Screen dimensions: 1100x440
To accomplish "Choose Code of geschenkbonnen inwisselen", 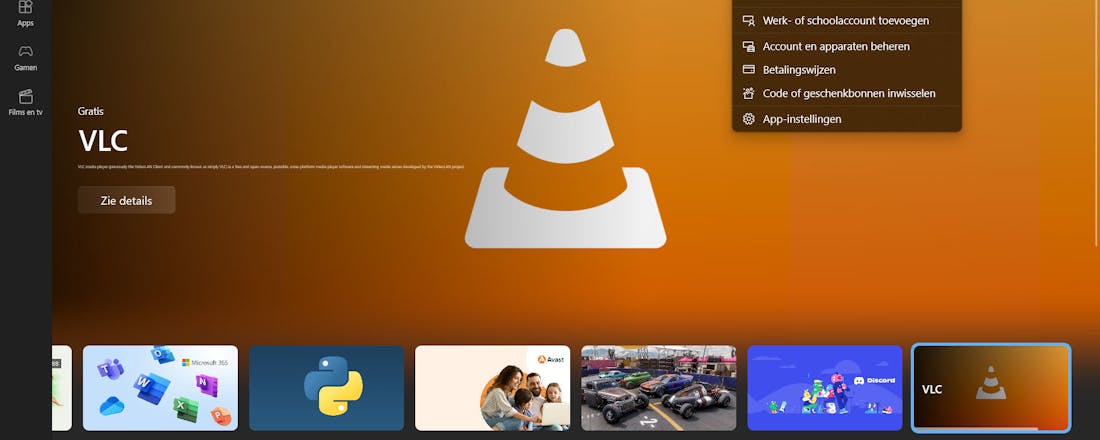I will (847, 93).
